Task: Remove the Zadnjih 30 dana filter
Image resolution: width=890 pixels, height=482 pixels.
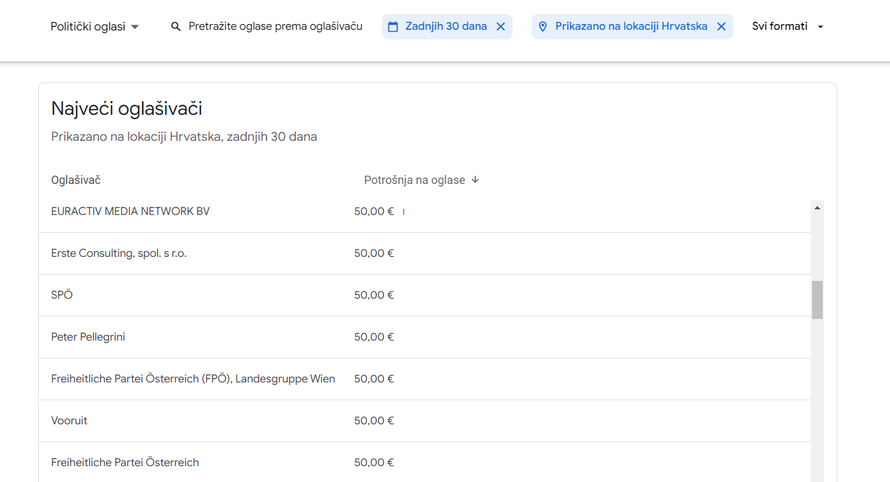Action: pos(501,27)
